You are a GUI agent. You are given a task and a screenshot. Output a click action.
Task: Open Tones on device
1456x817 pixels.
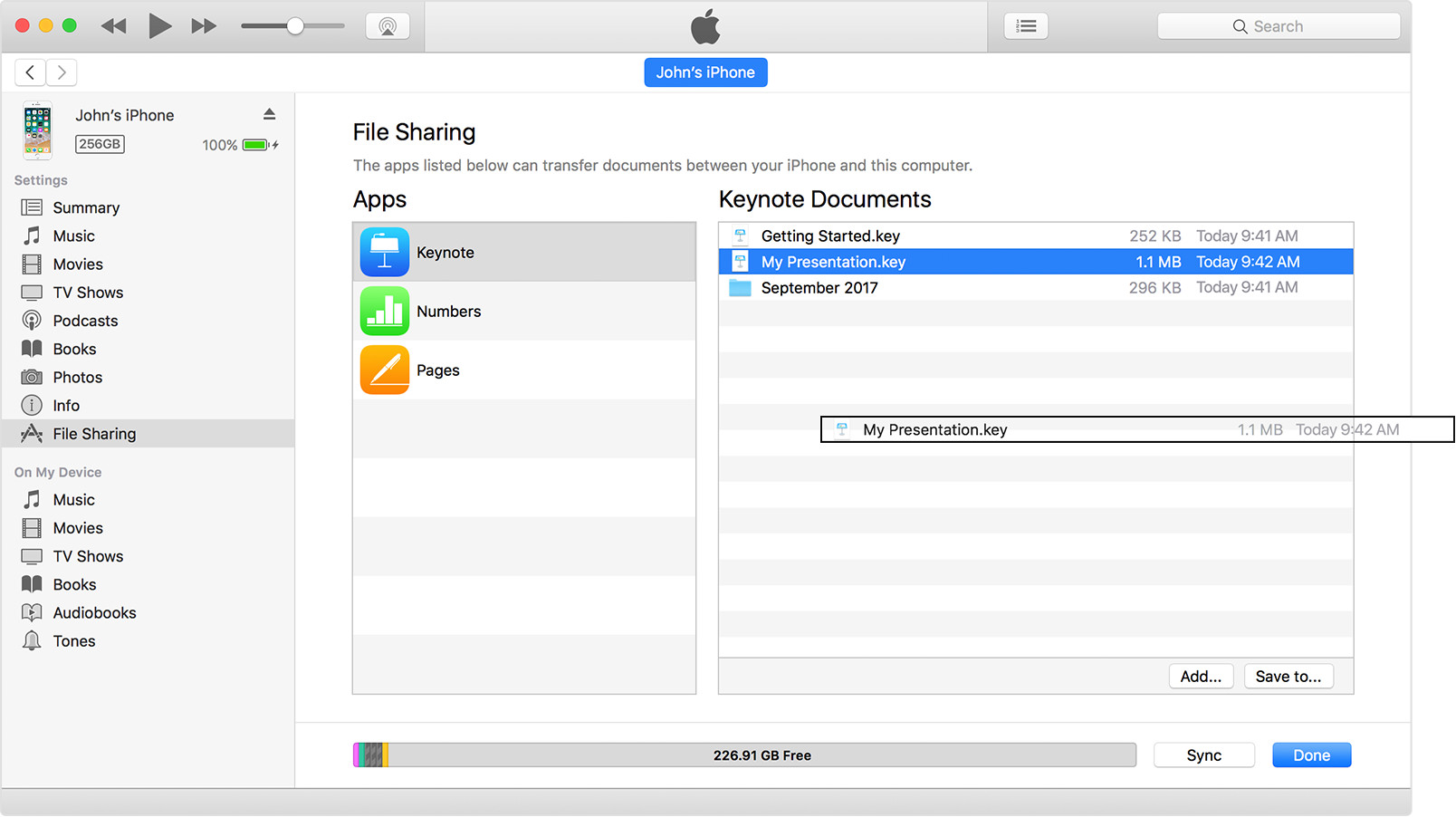pyautogui.click(x=74, y=641)
